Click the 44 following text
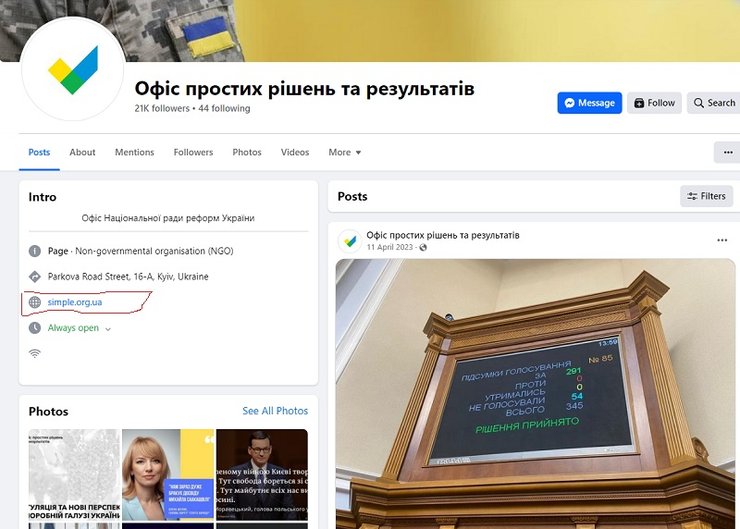Viewport: 740px width, 529px height. pyautogui.click(x=224, y=108)
